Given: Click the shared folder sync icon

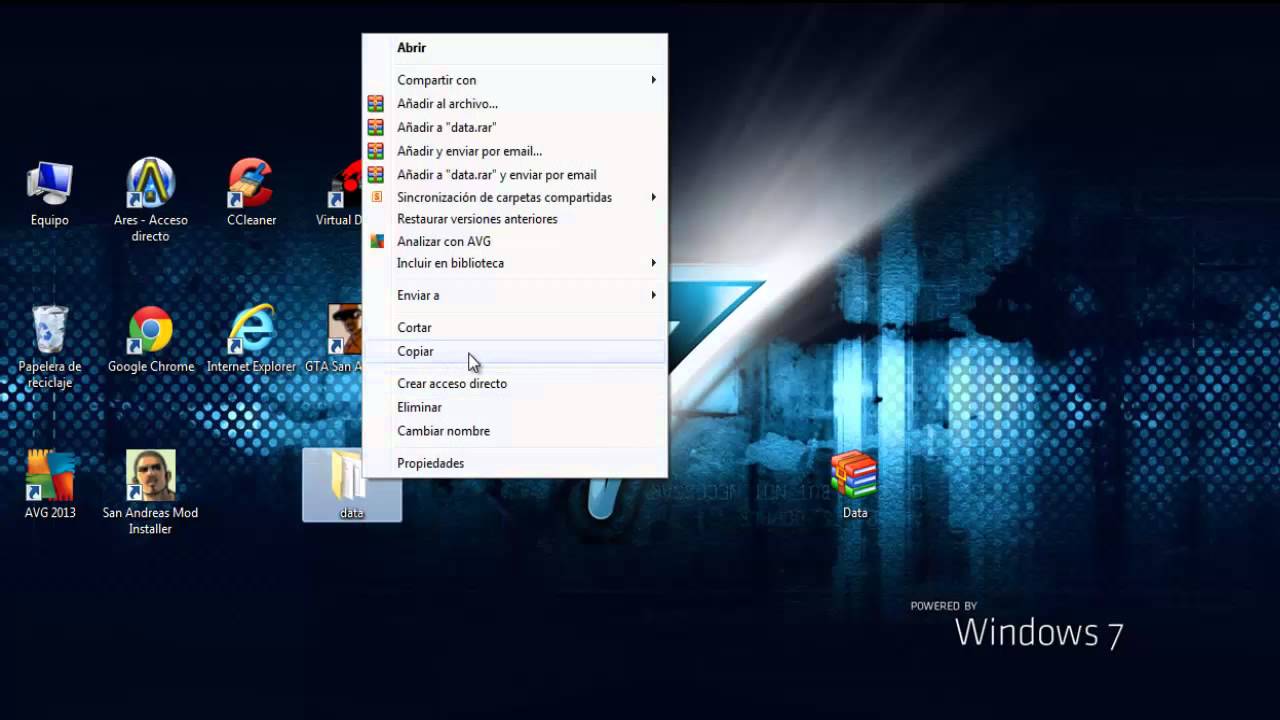Looking at the screenshot, I should [377, 197].
